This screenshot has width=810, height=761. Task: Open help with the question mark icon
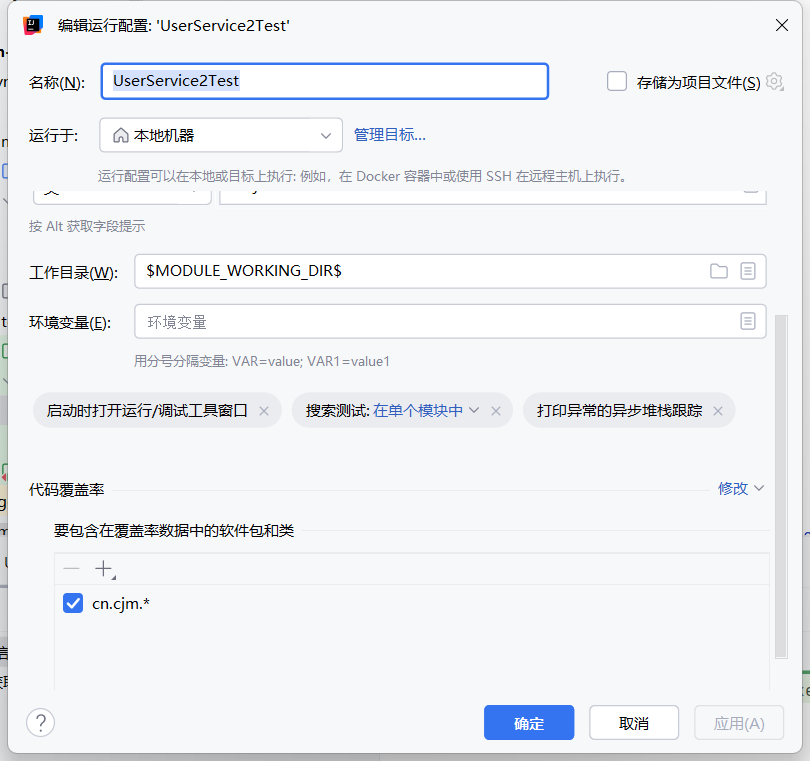[x=40, y=722]
